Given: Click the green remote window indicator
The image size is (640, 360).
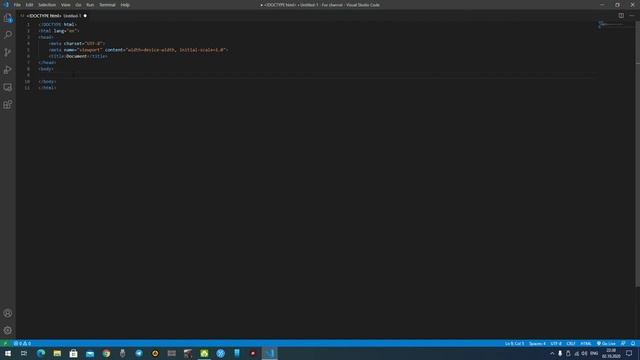Looking at the screenshot, I should click(x=5, y=343).
